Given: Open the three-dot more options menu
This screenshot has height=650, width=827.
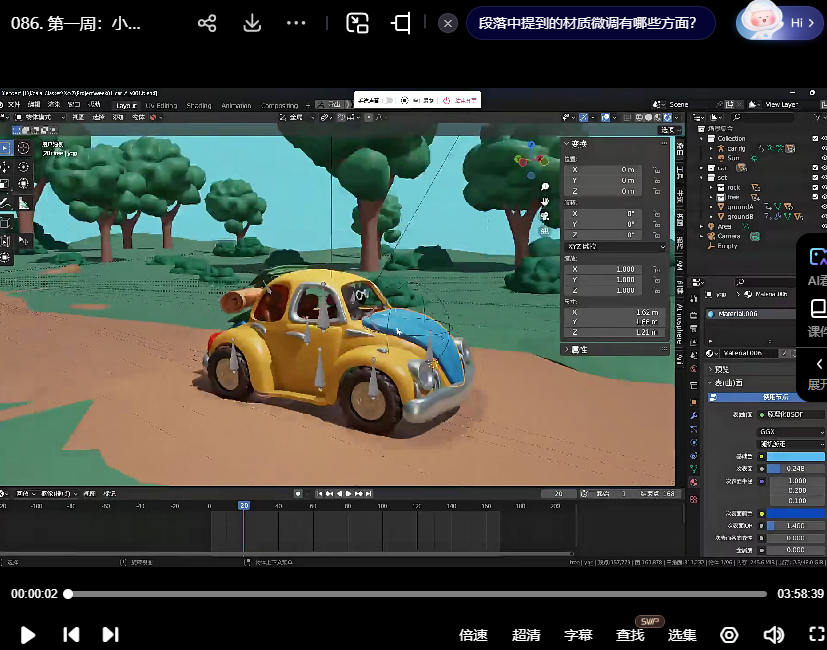Looking at the screenshot, I should tap(296, 23).
